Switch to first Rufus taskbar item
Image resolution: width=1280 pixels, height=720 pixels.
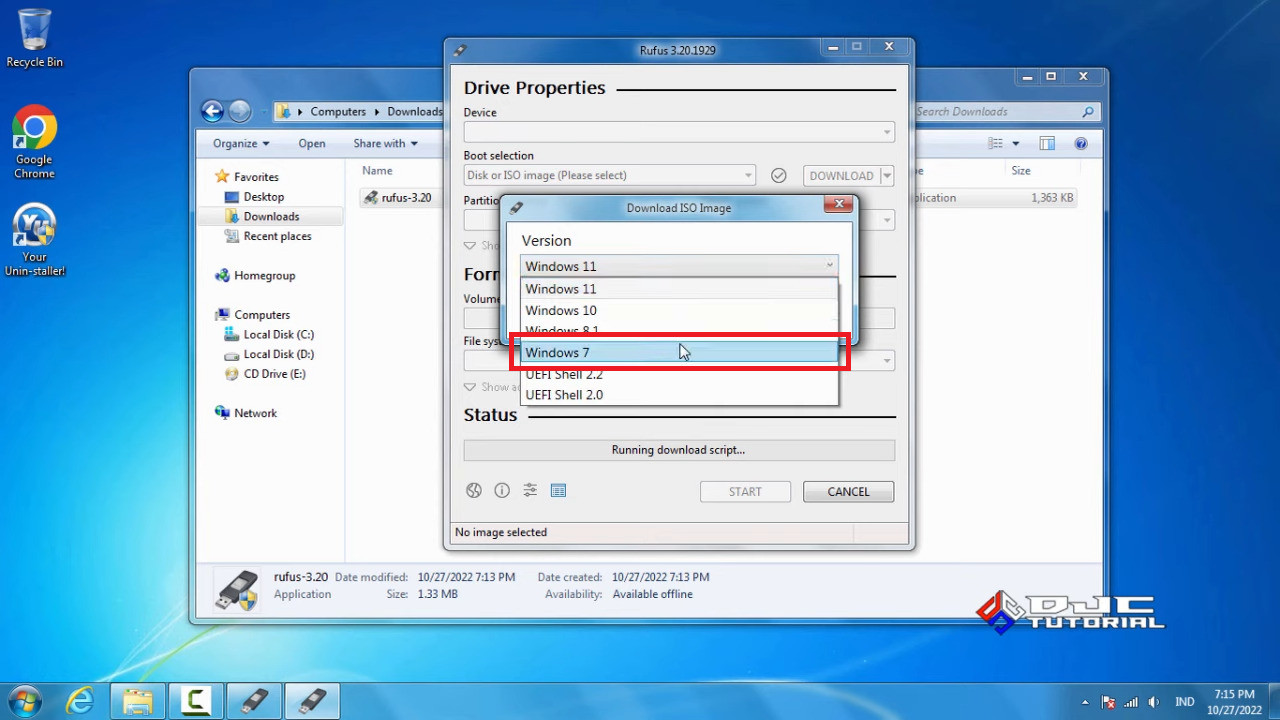[x=254, y=700]
